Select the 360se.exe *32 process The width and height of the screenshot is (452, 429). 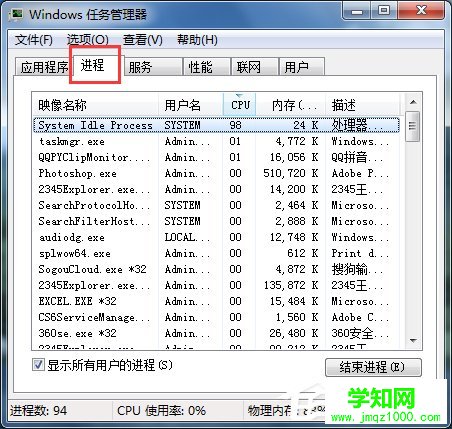(216, 333)
